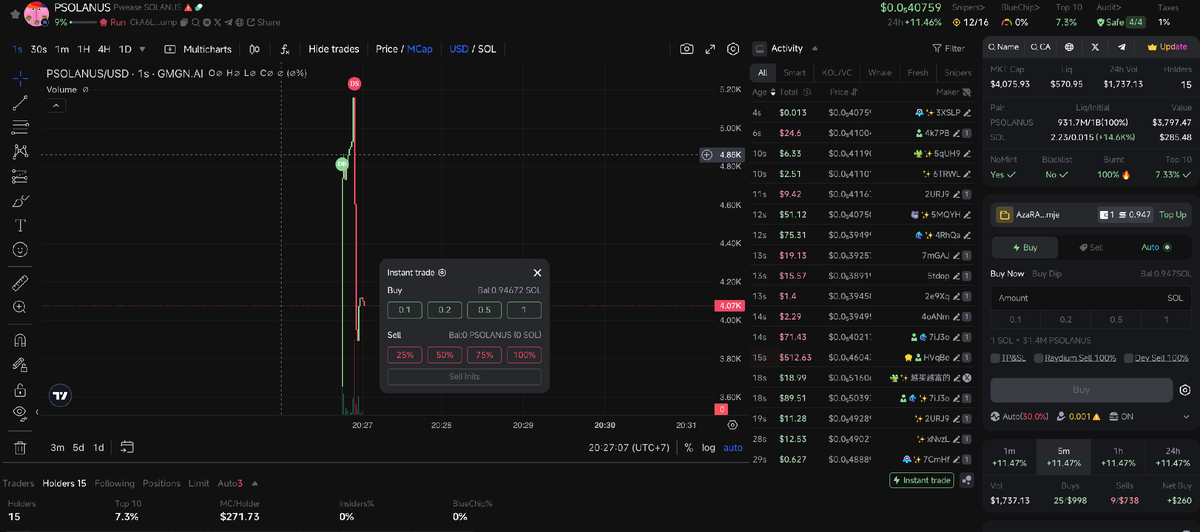The image size is (1200, 532).
Task: Open instant trade popup settings icon
Action: pos(442,272)
